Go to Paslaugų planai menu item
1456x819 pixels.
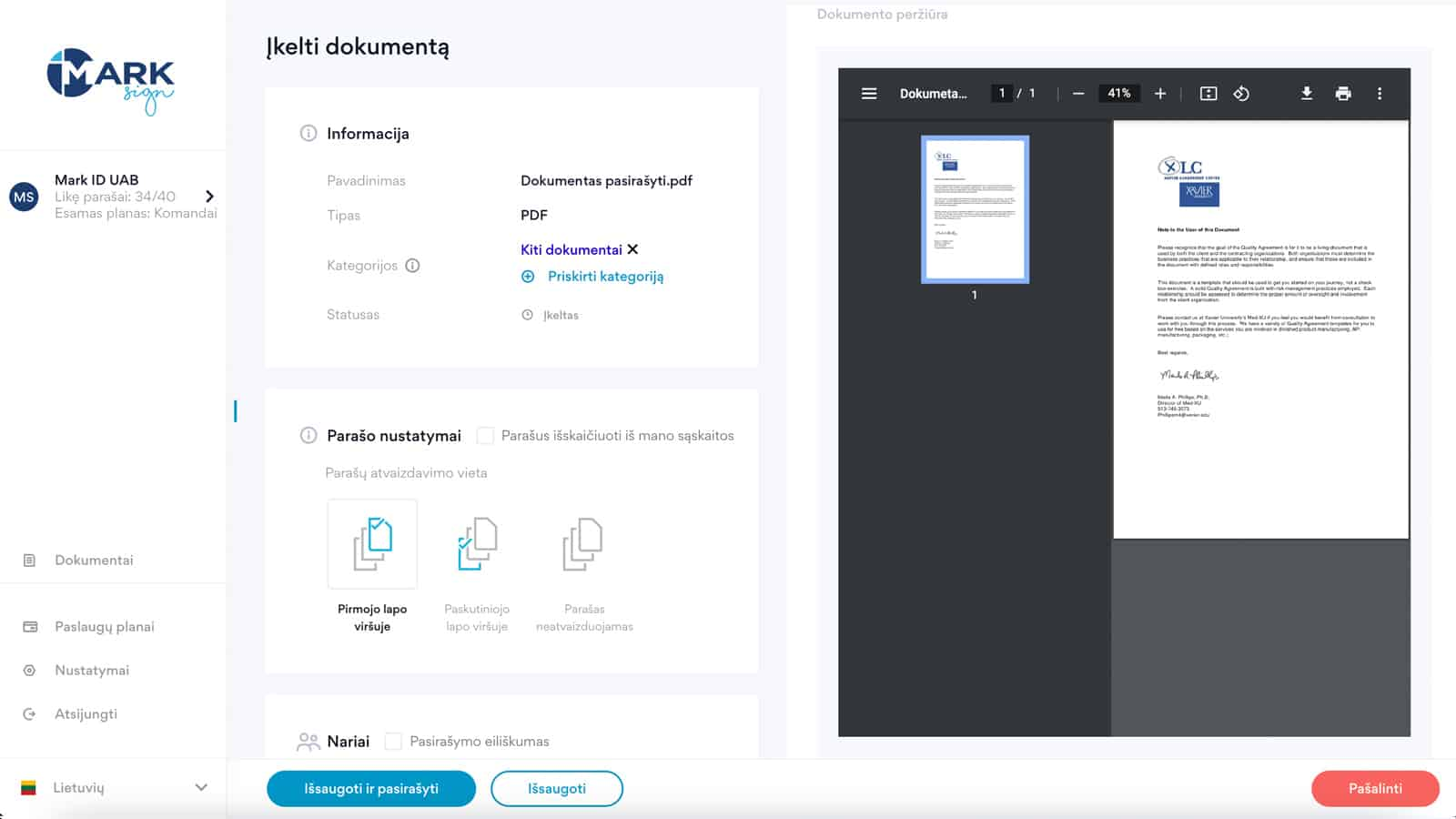104,627
